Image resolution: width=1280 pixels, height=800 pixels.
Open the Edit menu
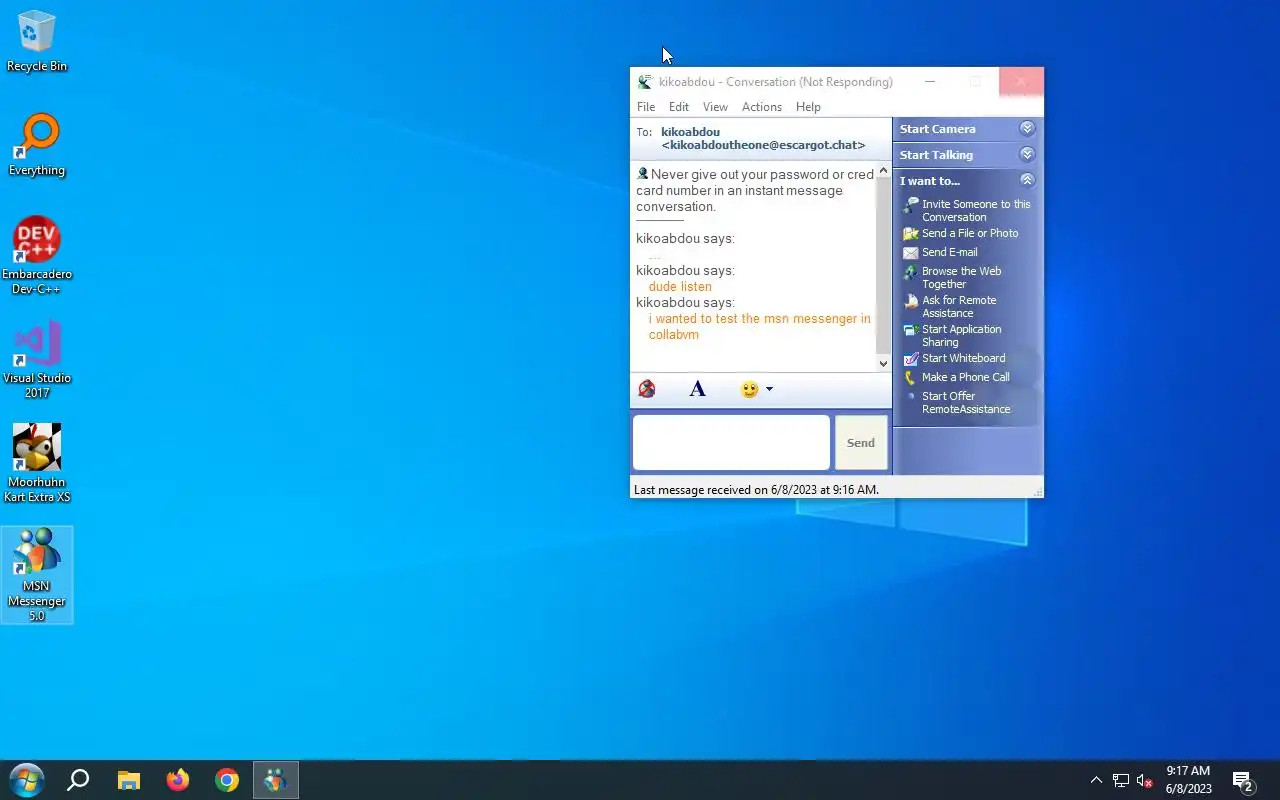coord(679,107)
